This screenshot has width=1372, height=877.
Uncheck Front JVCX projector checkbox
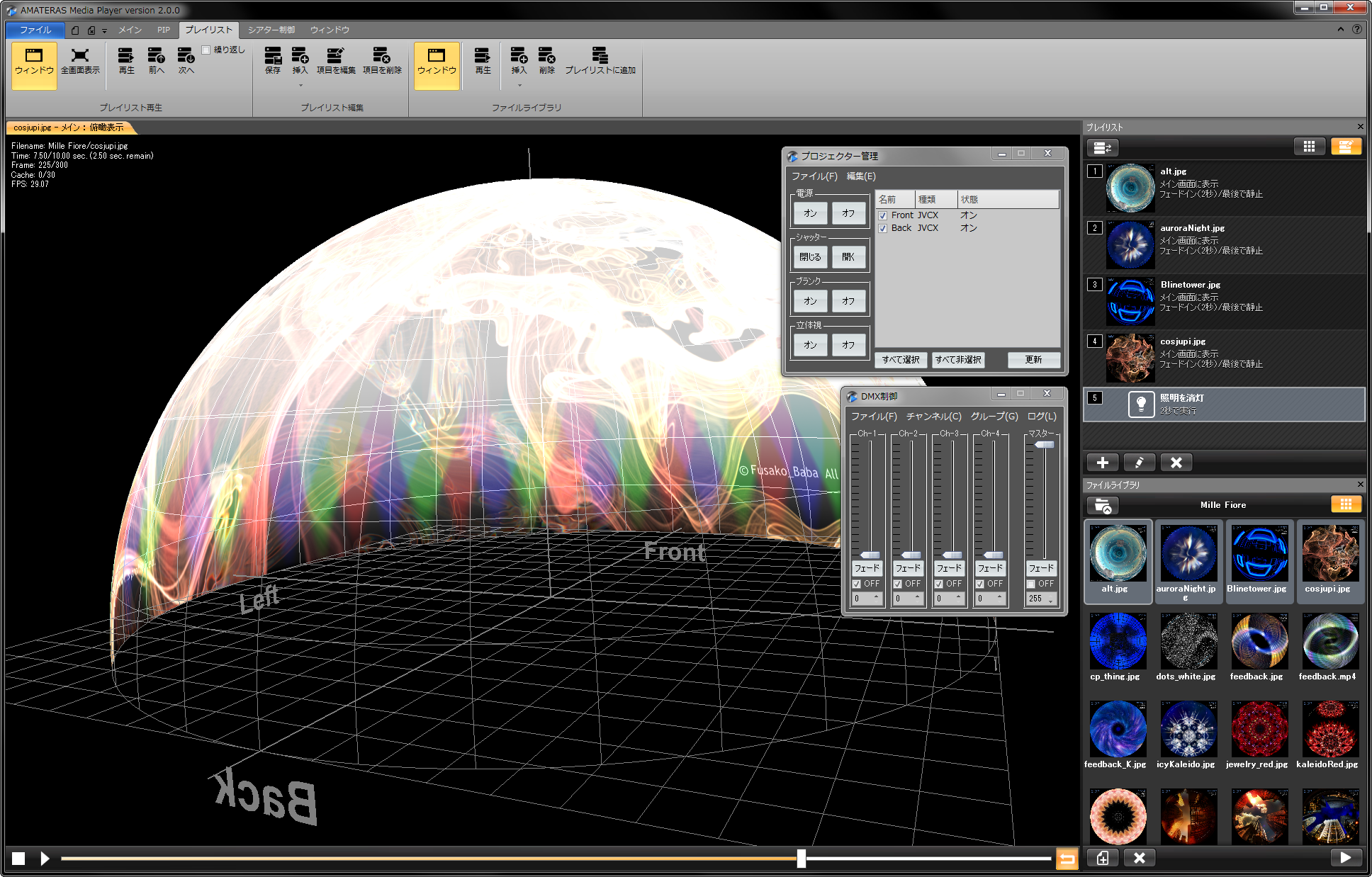pos(883,215)
